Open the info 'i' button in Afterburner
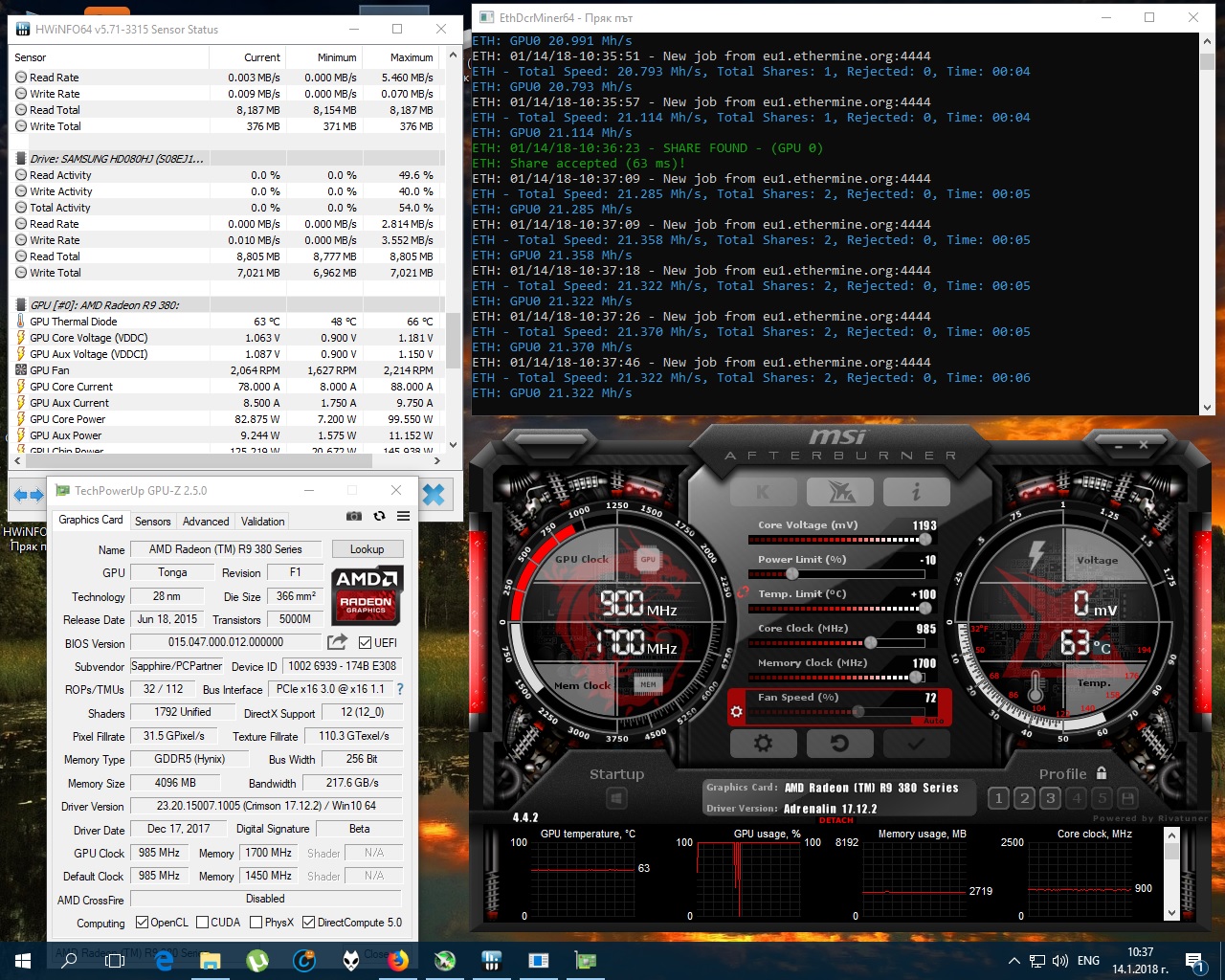Viewport: 1225px width, 980px height. point(916,492)
